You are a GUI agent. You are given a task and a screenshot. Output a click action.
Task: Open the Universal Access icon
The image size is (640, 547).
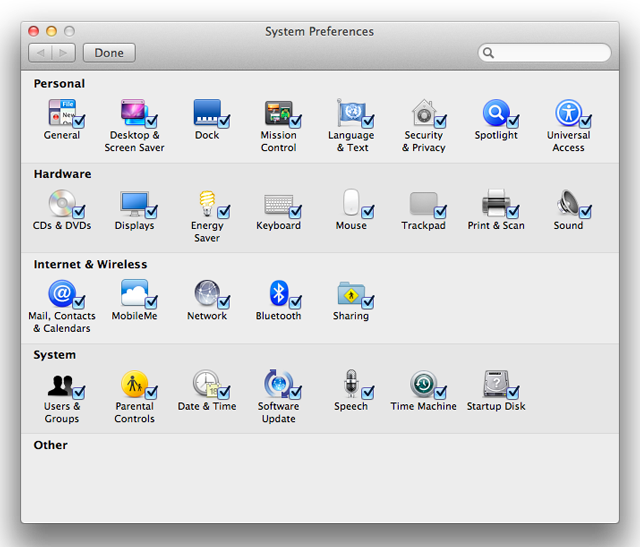pyautogui.click(x=568, y=112)
